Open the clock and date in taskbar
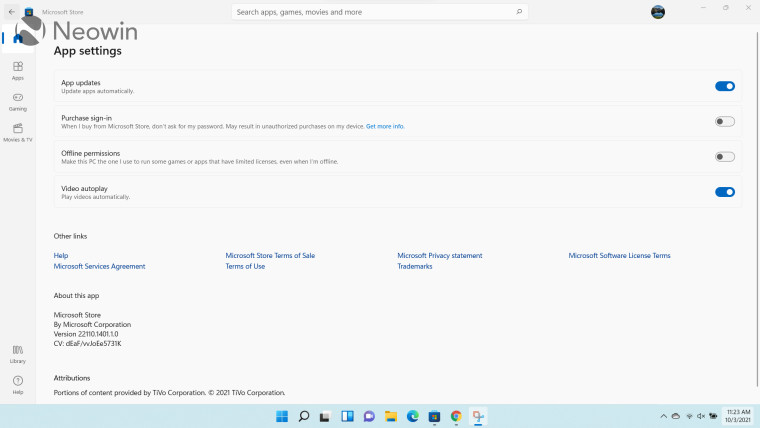This screenshot has height=428, width=760. click(x=738, y=416)
